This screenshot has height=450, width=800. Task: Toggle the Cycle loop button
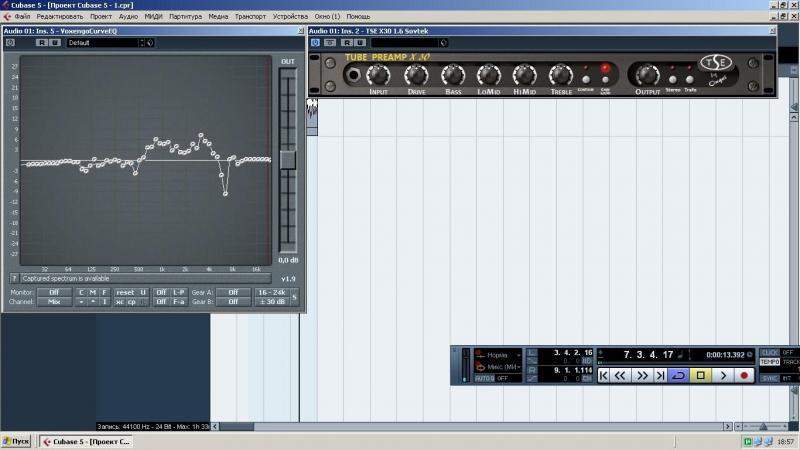tap(680, 376)
